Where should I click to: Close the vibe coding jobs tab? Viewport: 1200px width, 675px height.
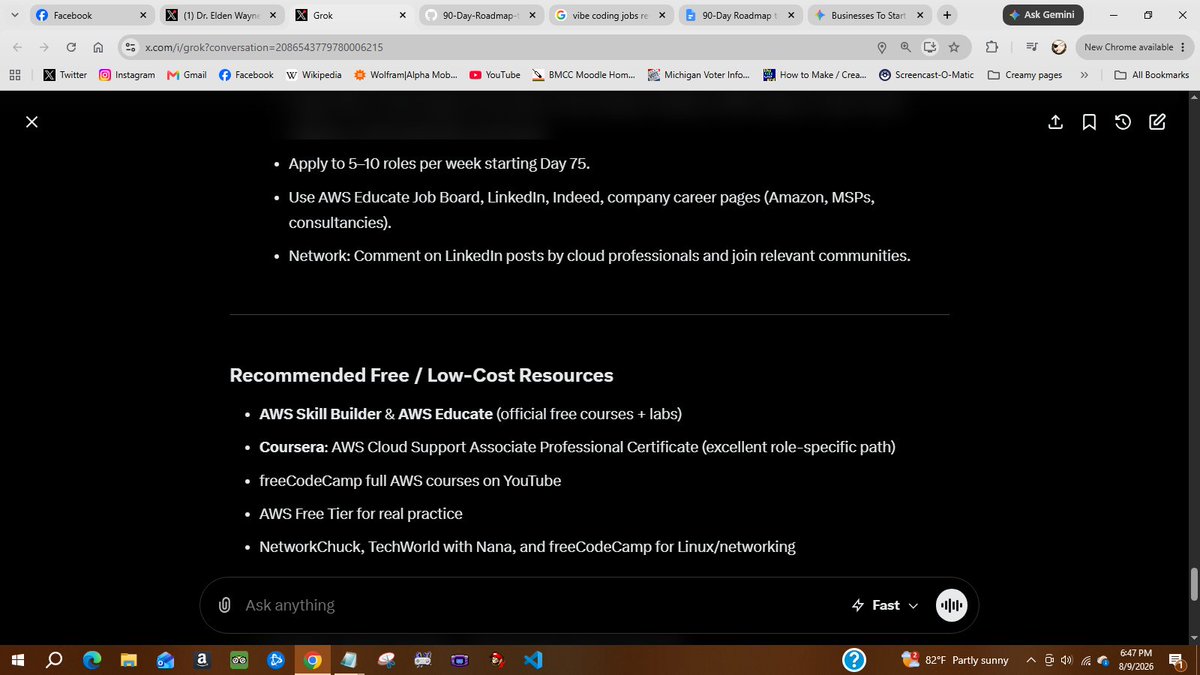661,15
